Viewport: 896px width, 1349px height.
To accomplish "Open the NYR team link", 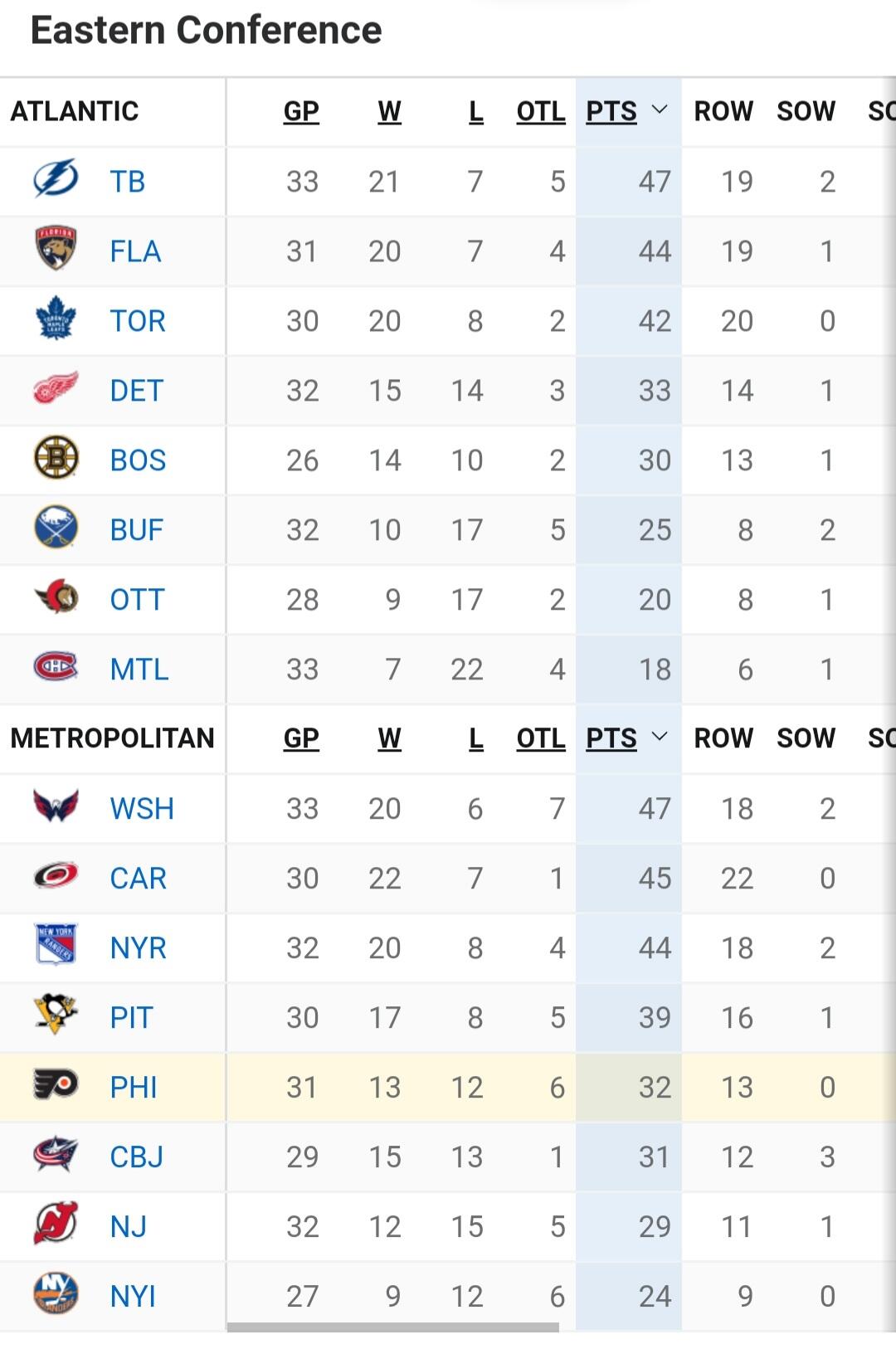I will click(139, 947).
